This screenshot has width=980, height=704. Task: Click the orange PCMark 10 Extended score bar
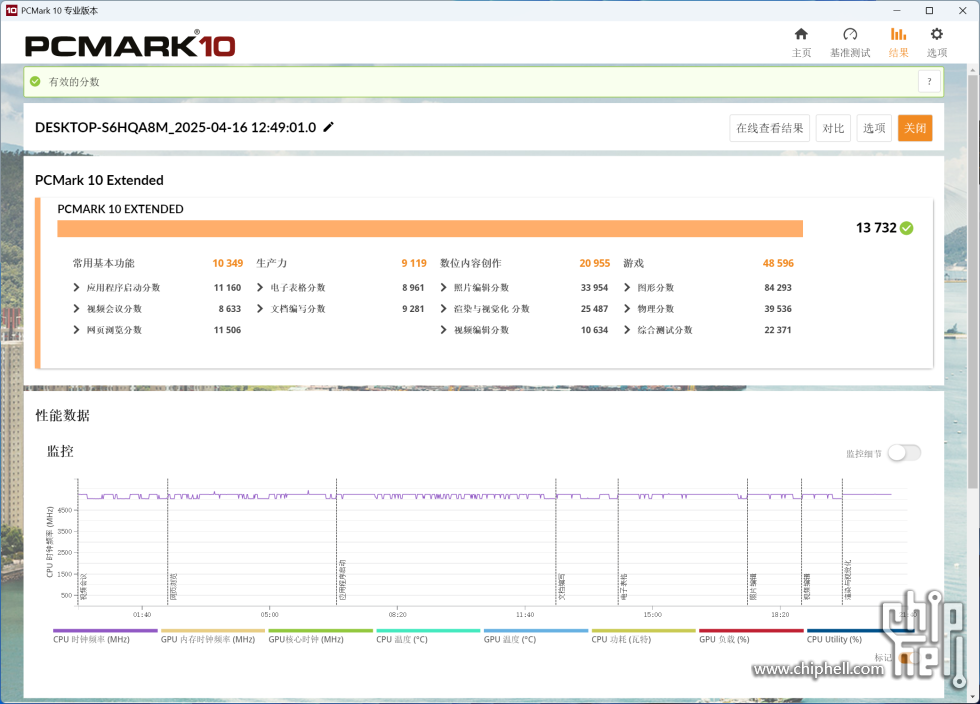point(430,229)
